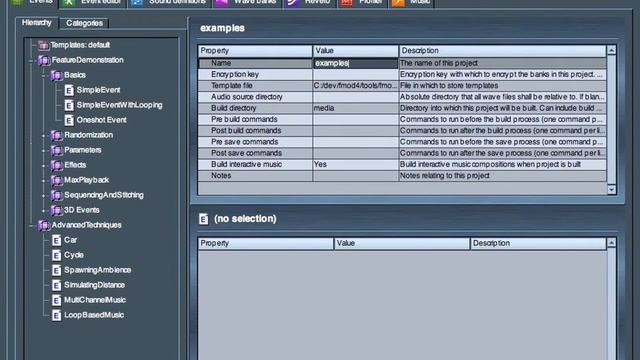
Task: Click the FeatureDemonstration group folder icon
Action: 44,60
